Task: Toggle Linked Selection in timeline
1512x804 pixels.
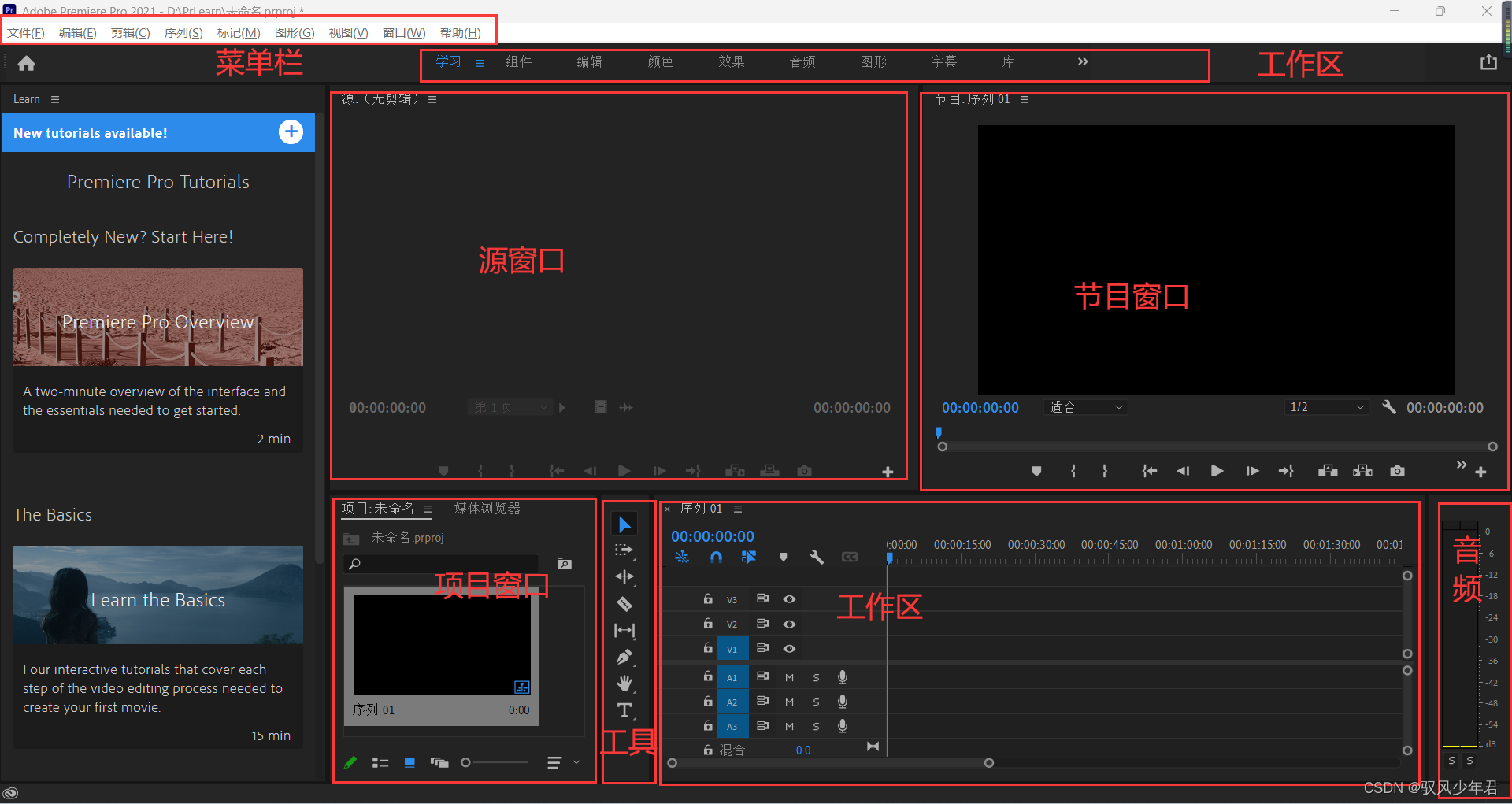Action: coord(749,557)
